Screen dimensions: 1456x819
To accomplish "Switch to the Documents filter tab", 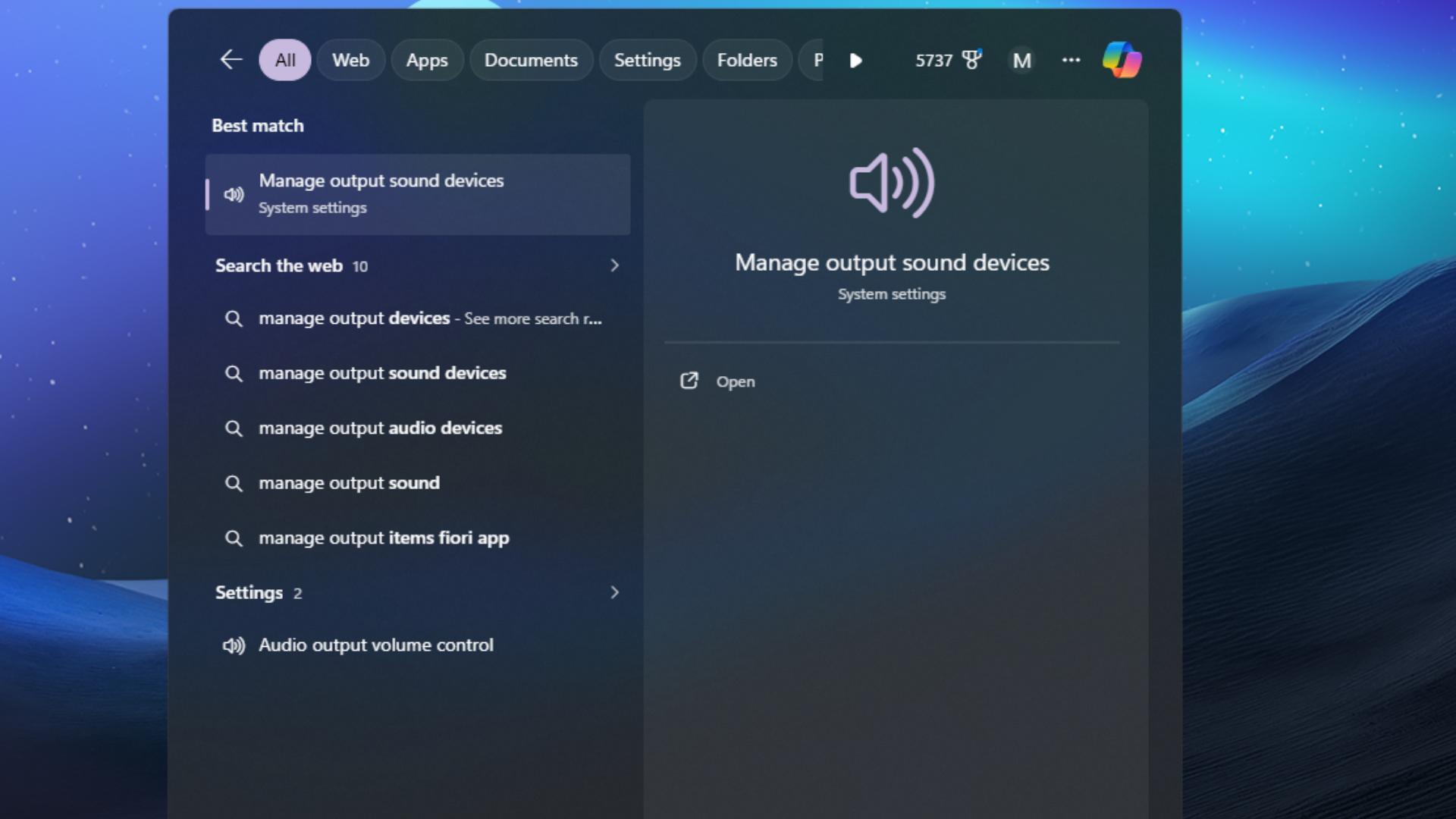I will [x=531, y=60].
